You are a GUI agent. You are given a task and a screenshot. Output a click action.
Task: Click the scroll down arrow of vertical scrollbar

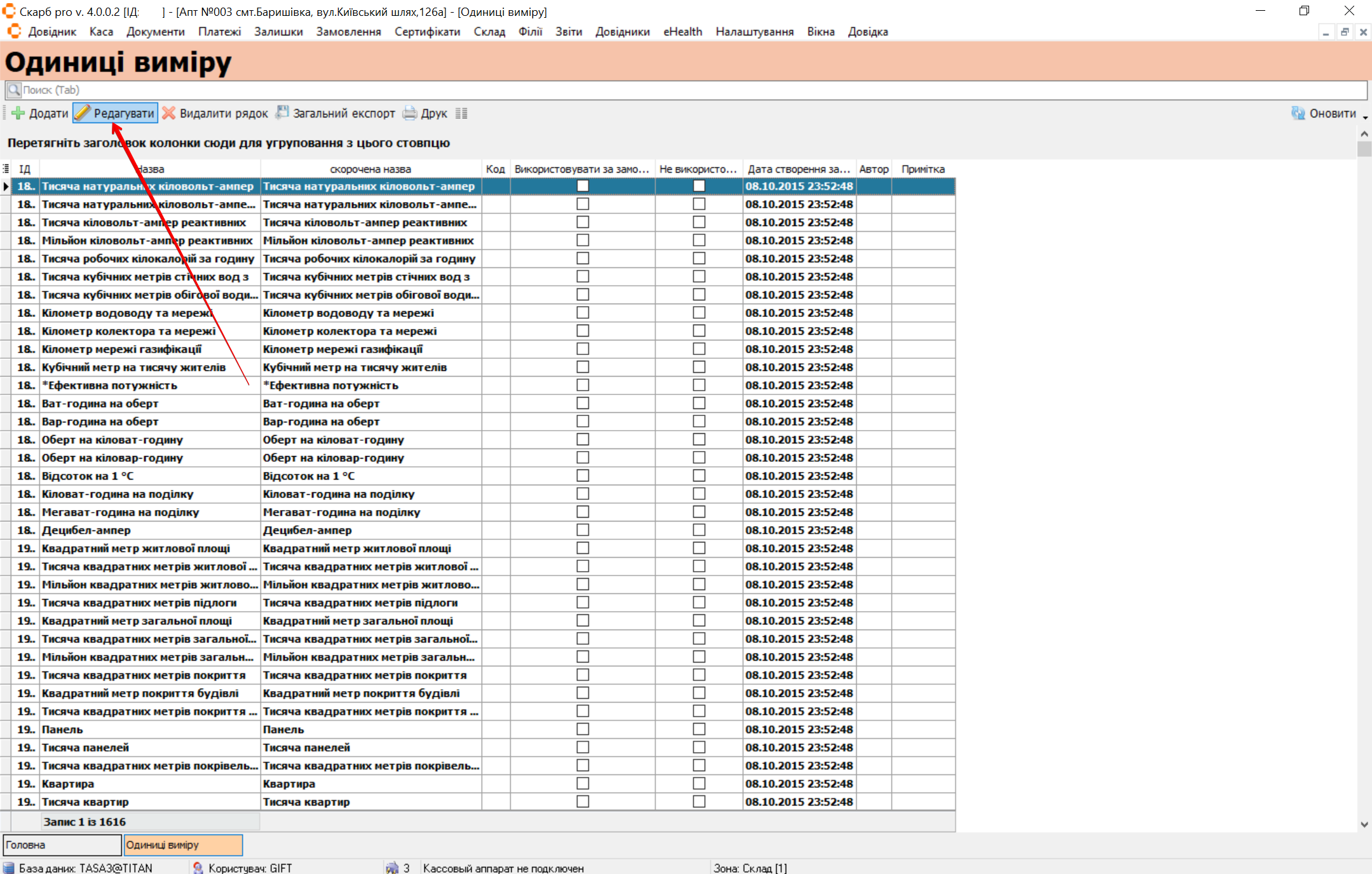[x=1364, y=824]
